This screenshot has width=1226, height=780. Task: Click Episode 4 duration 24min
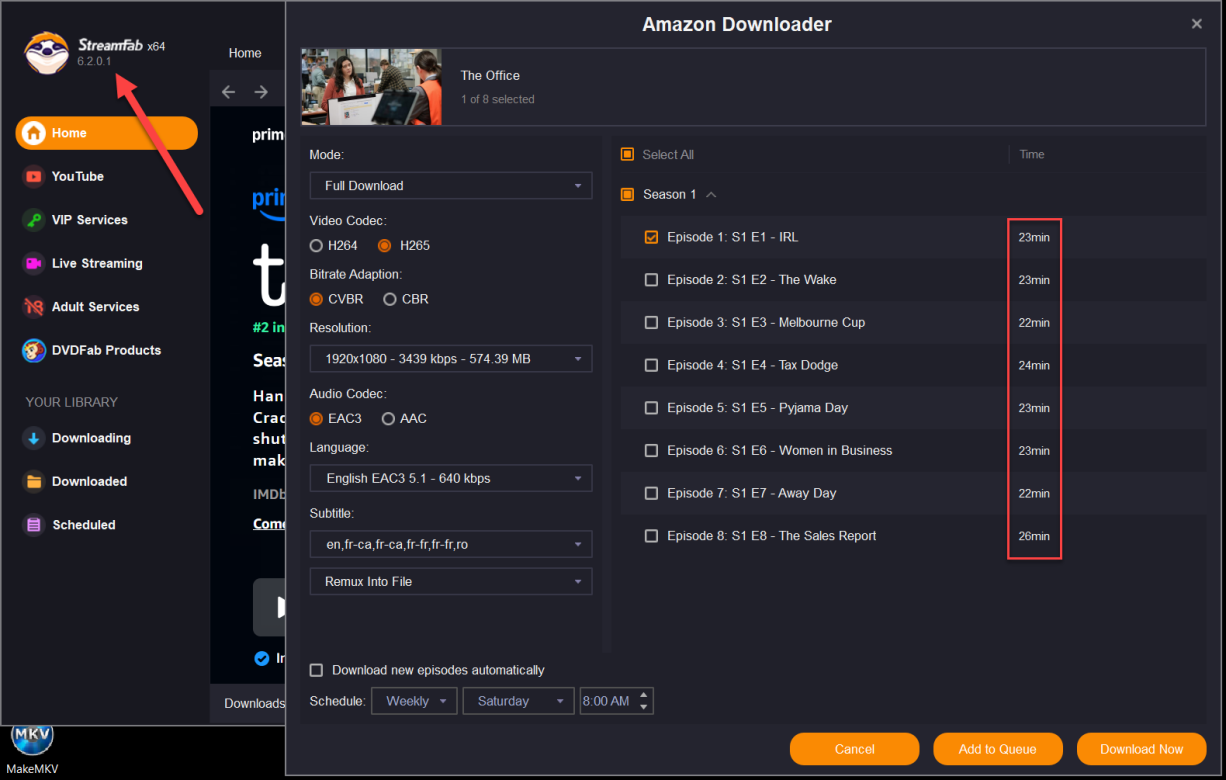tap(1034, 365)
